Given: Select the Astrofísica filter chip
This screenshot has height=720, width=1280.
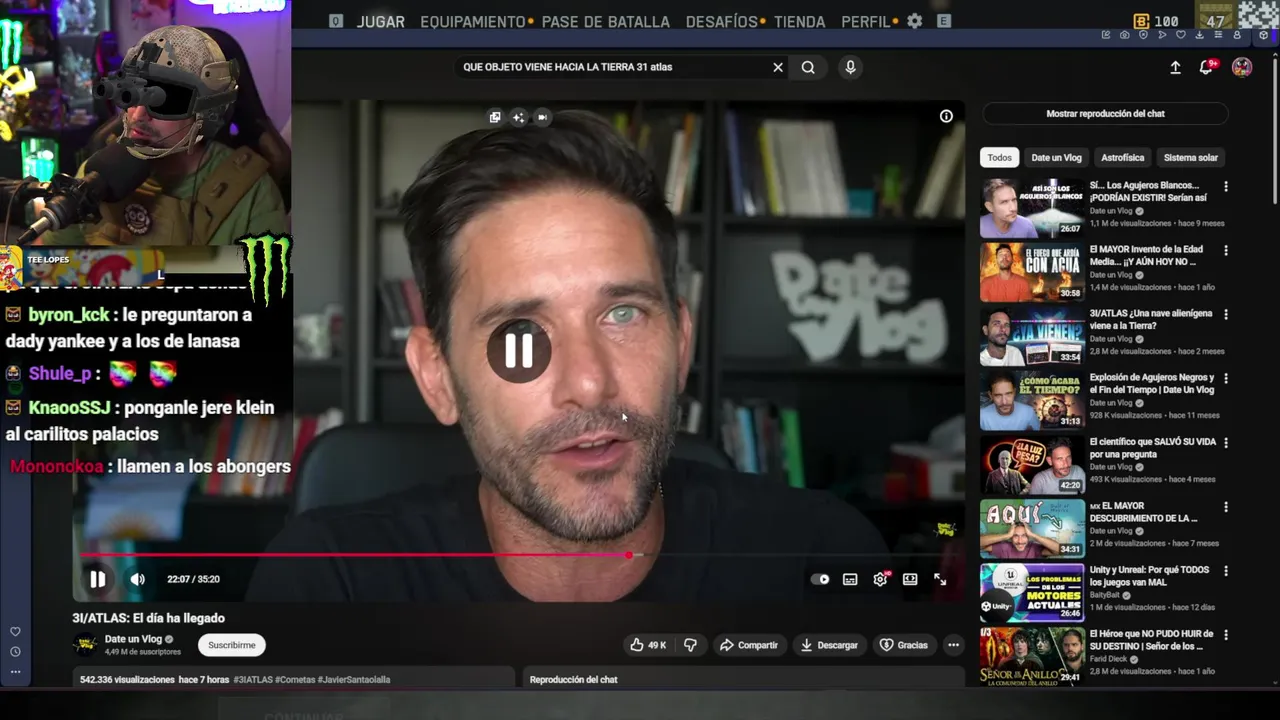Looking at the screenshot, I should (x=1122, y=158).
